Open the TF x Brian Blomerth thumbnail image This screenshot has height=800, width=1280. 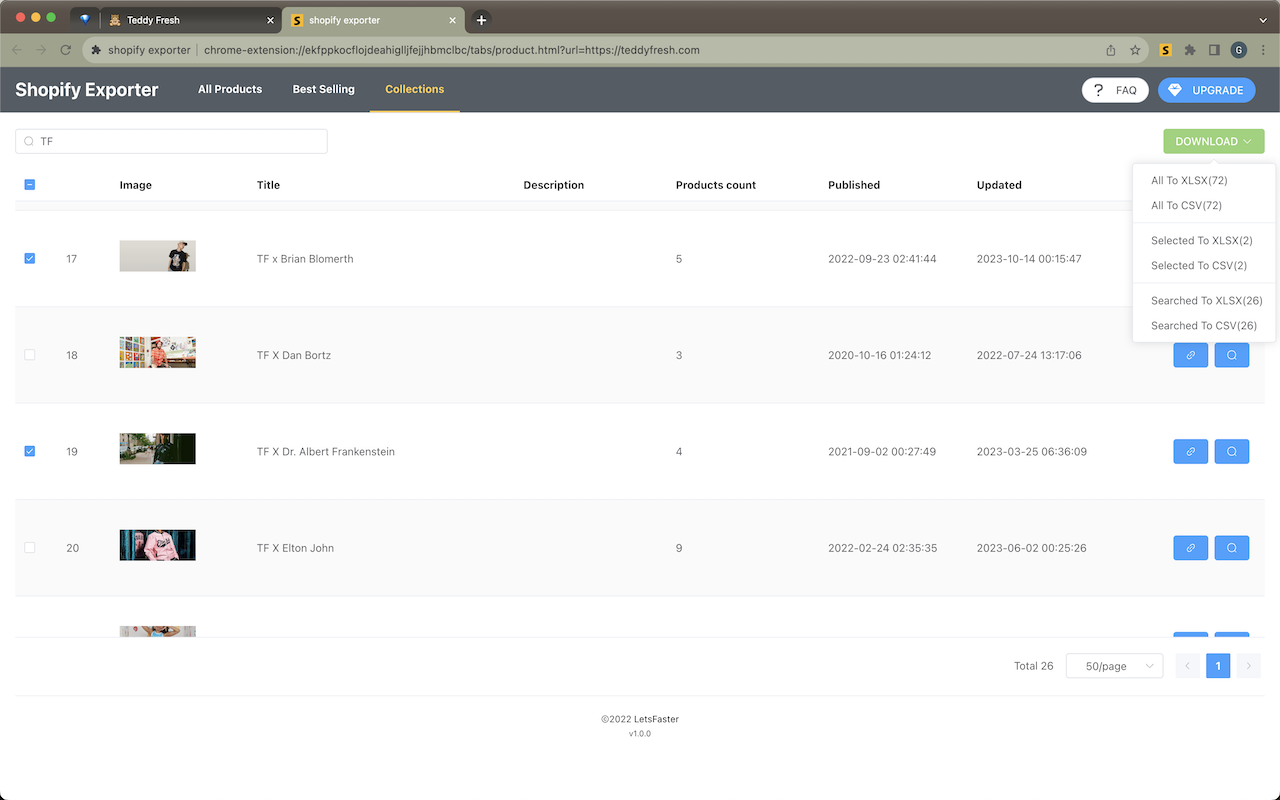(157, 256)
